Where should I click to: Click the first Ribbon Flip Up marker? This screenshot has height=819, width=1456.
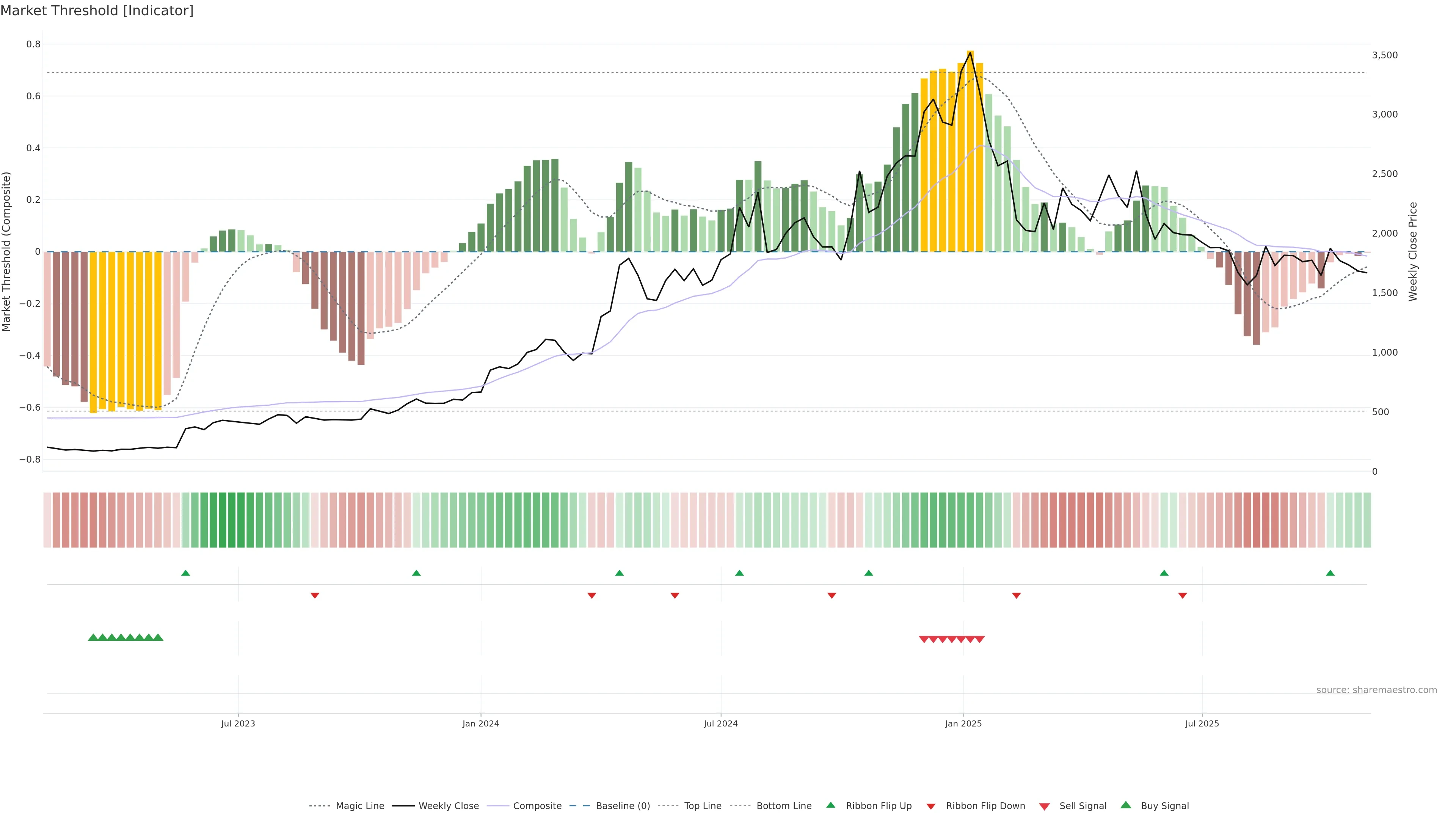coord(185,573)
